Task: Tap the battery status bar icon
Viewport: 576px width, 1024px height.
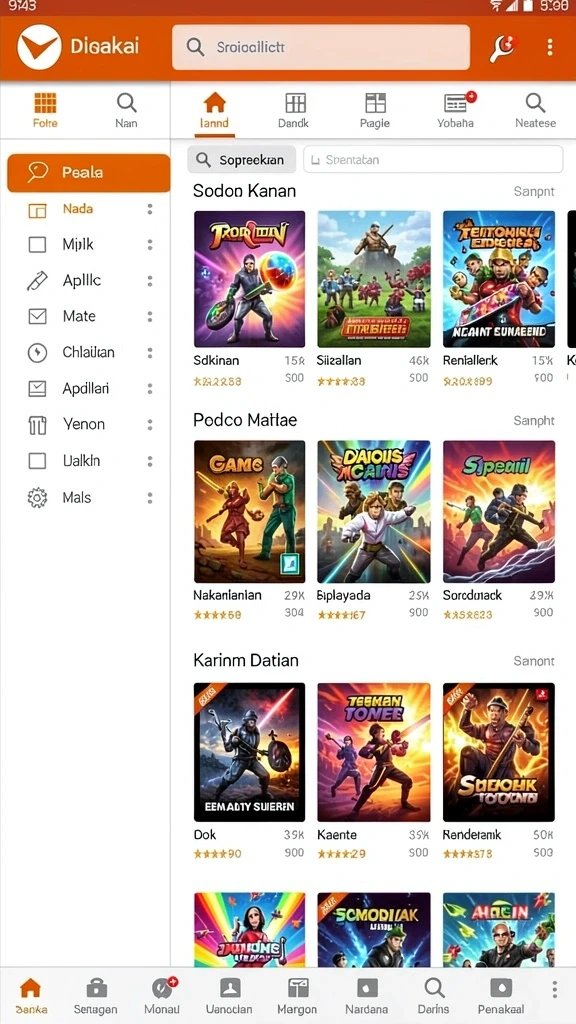Action: [x=530, y=6]
